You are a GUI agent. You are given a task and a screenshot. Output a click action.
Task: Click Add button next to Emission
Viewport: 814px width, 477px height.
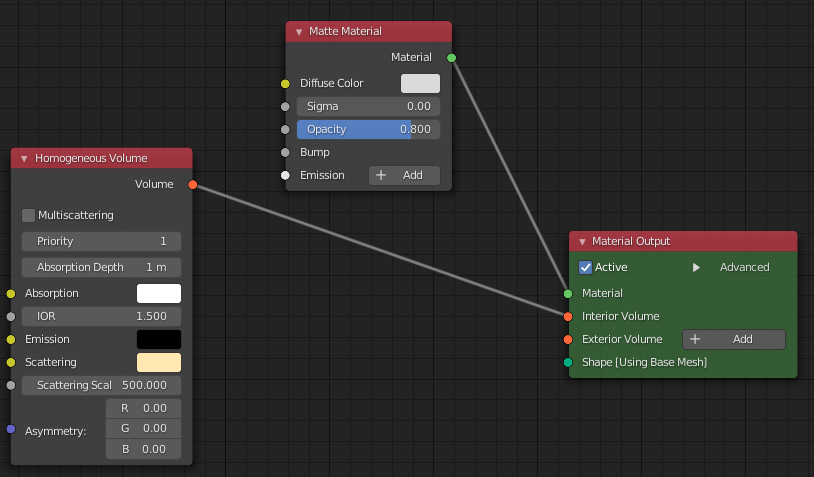click(404, 175)
